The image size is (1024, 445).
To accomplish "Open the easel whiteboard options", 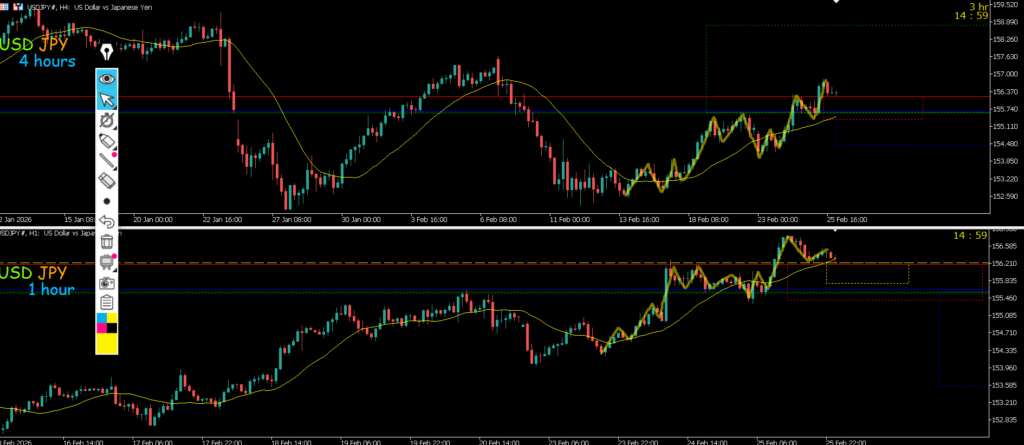I will (x=107, y=261).
